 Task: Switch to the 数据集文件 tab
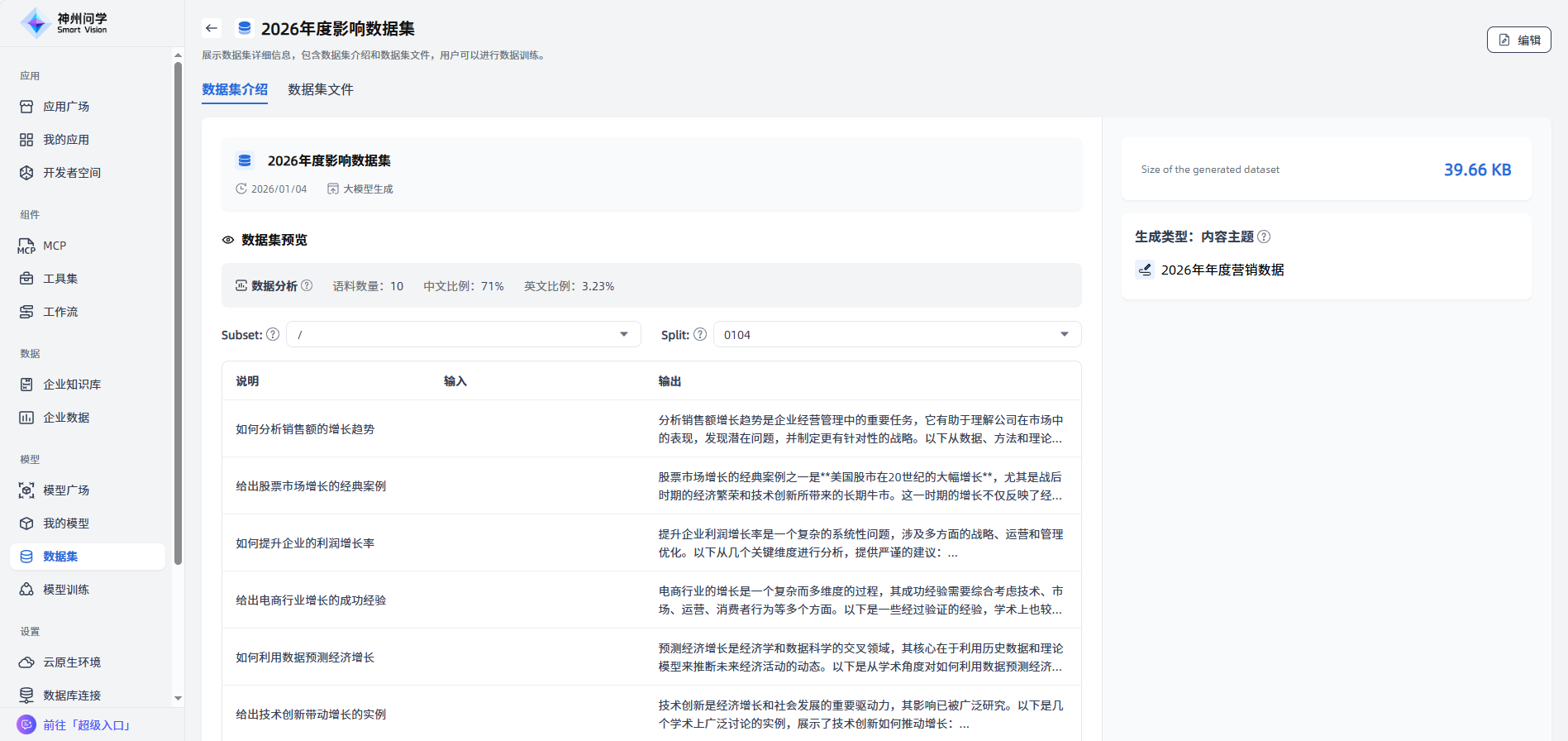[x=320, y=89]
